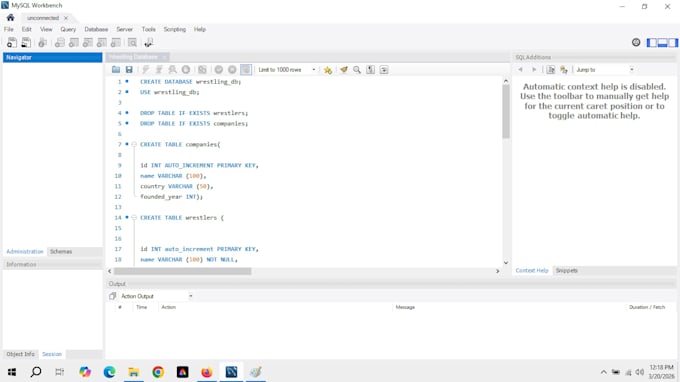The image size is (680, 382).
Task: Create new view toolbar icon
Action: click(x=88, y=42)
